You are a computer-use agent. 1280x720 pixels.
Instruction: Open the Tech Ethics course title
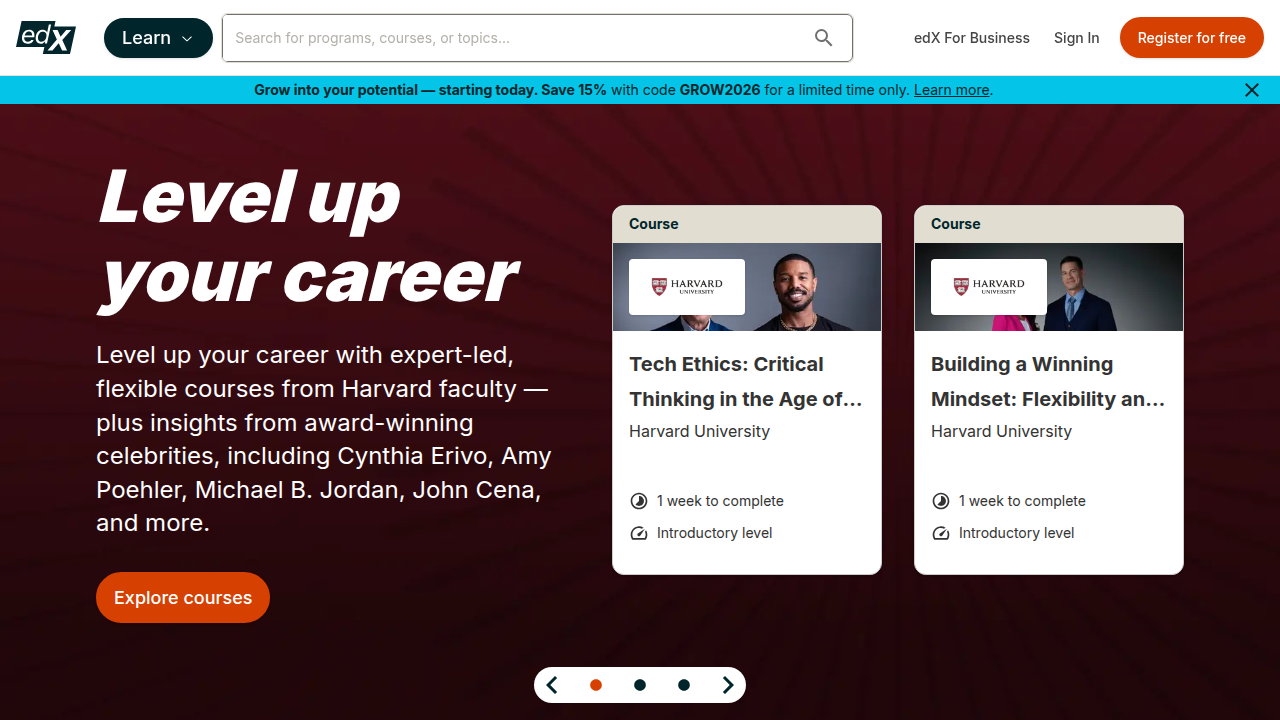tap(746, 382)
